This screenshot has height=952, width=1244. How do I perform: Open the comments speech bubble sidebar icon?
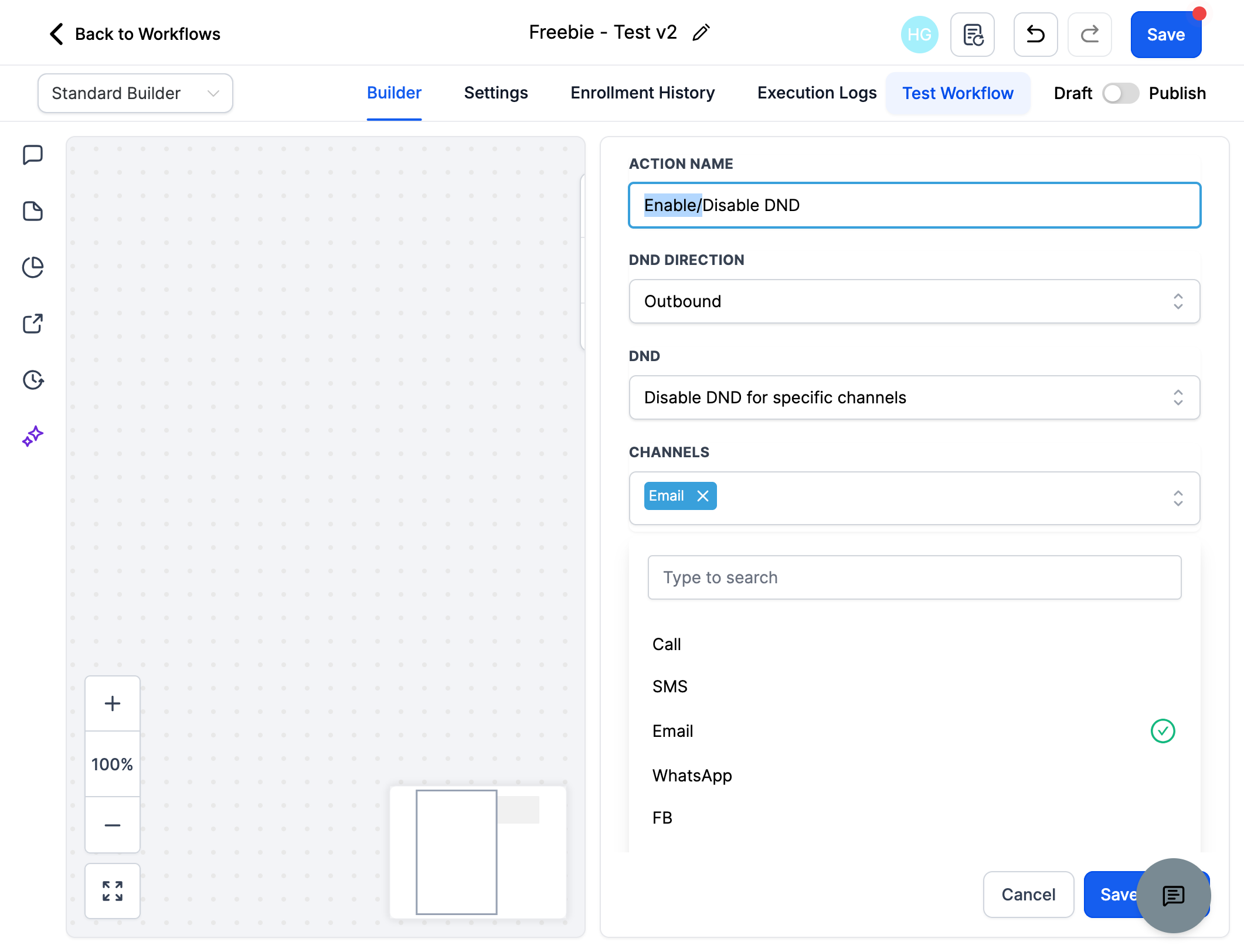tap(33, 155)
